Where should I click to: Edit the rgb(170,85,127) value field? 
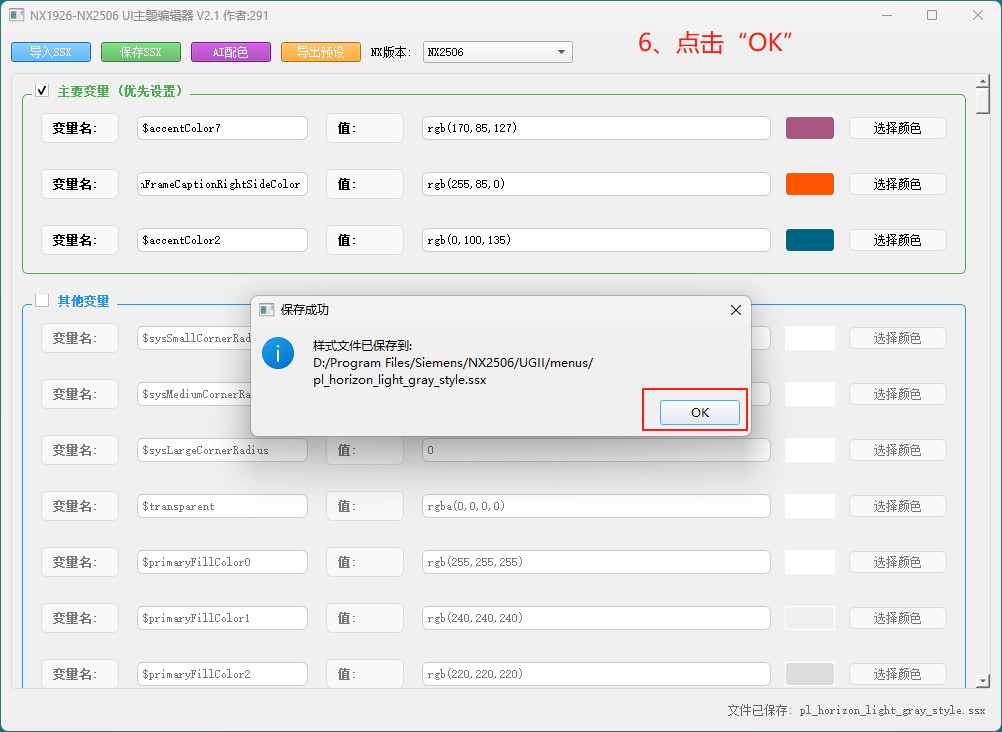click(x=596, y=128)
